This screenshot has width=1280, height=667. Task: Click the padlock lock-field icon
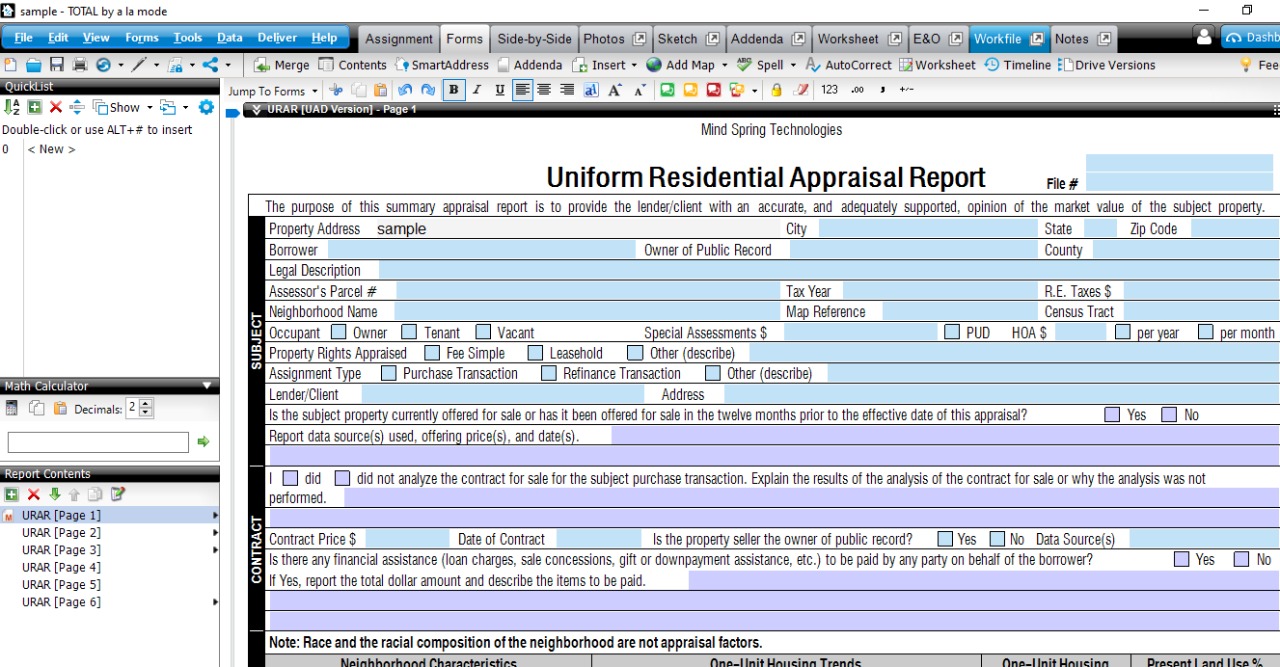(776, 90)
